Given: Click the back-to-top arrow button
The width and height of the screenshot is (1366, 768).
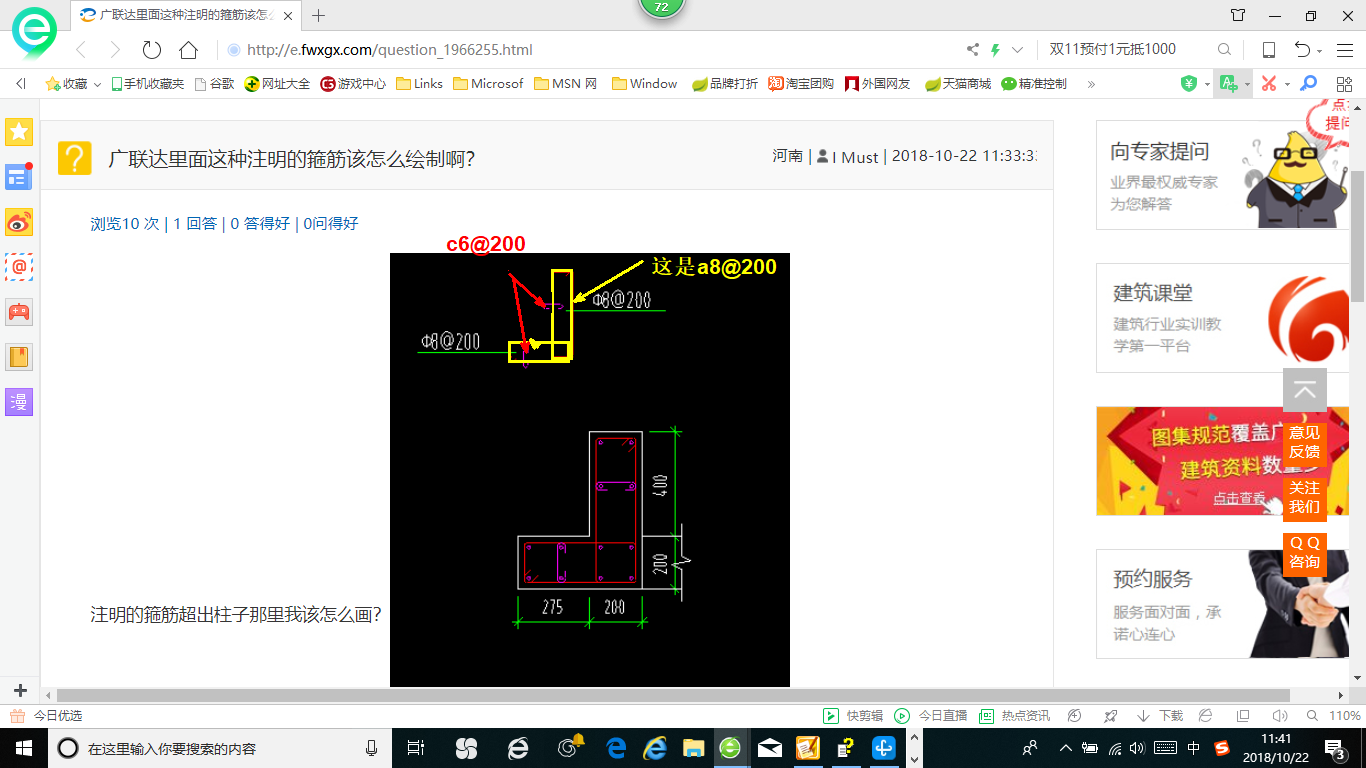Looking at the screenshot, I should point(1304,391).
